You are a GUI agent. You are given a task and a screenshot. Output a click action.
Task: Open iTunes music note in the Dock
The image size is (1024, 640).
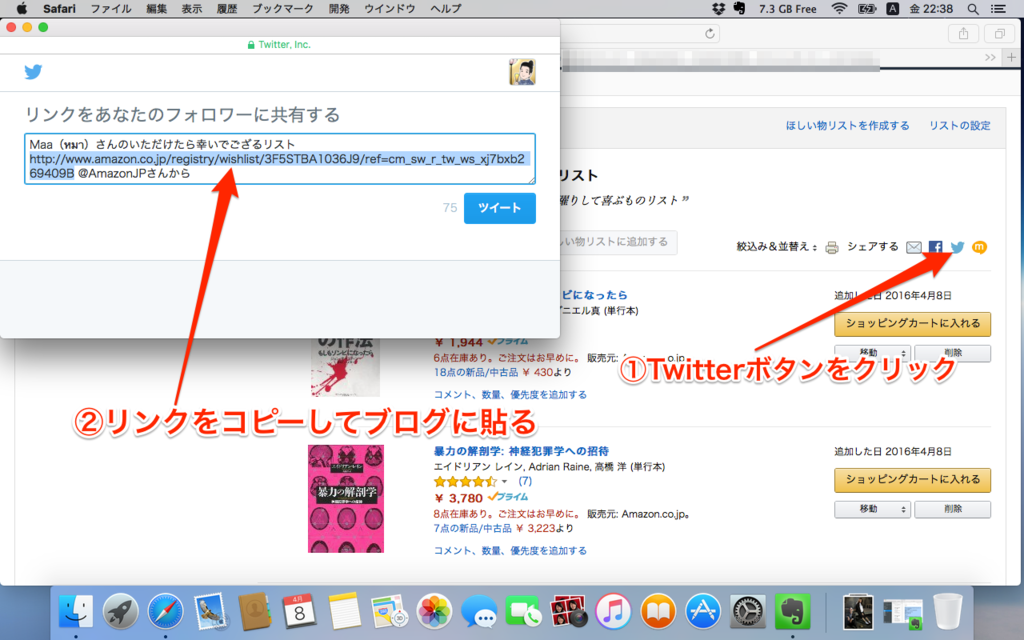click(613, 611)
